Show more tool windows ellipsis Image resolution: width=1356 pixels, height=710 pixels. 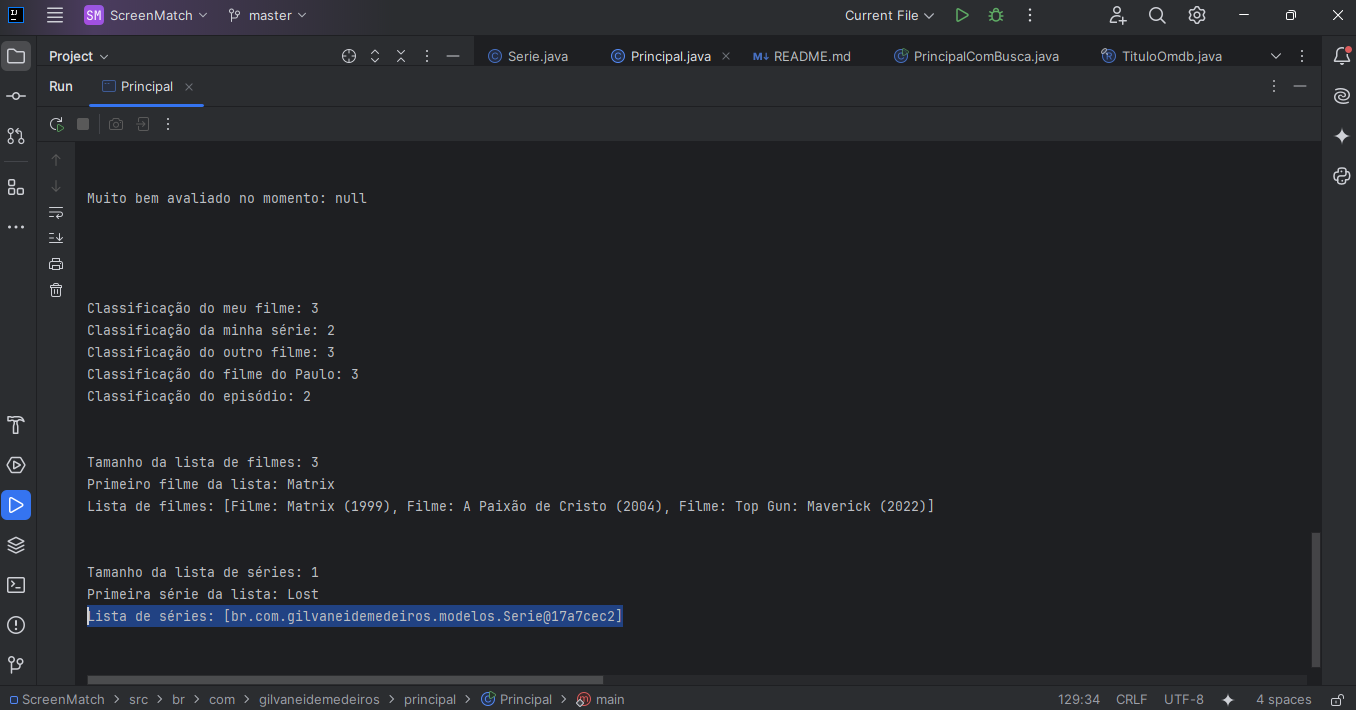pyautogui.click(x=16, y=227)
